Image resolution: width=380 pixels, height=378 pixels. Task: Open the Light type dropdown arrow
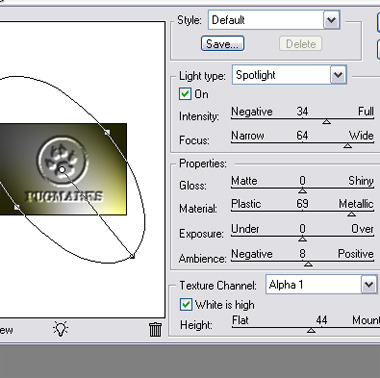[338, 75]
